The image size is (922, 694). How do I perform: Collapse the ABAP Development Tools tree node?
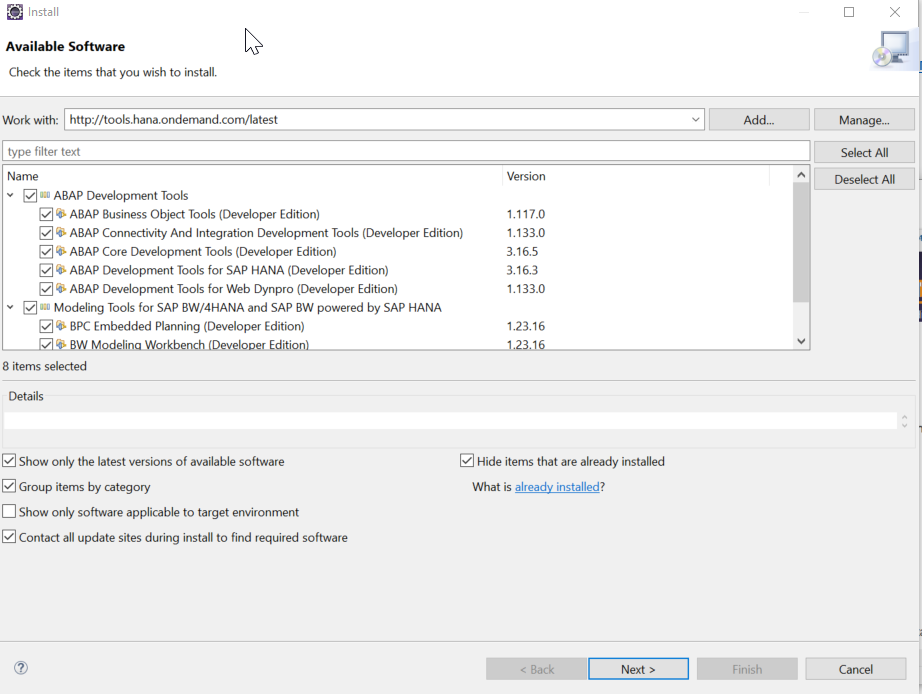point(12,195)
